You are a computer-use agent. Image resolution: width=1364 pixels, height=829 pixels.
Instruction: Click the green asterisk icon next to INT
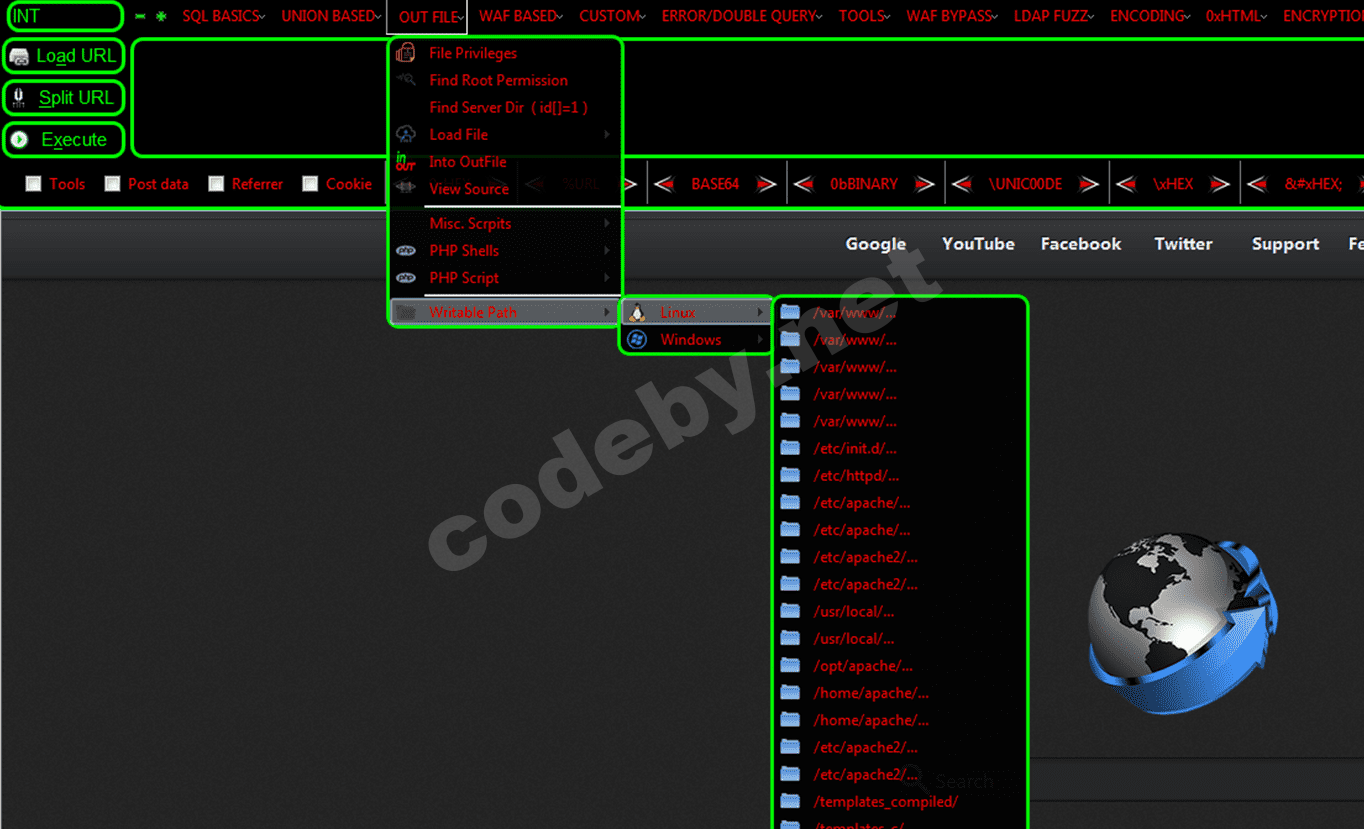click(x=161, y=16)
